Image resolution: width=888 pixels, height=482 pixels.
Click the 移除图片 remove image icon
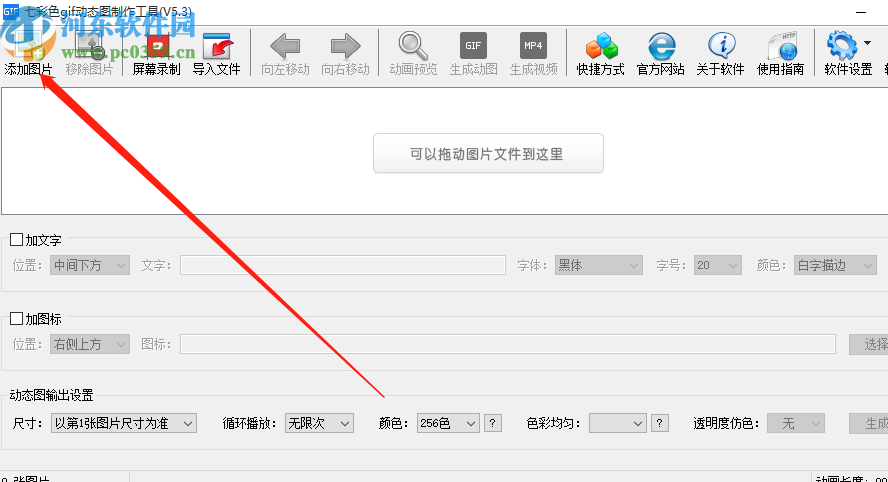coord(89,46)
